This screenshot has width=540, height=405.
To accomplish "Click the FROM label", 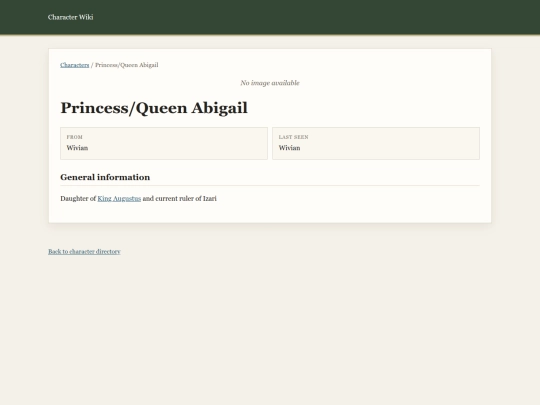I will (x=75, y=137).
